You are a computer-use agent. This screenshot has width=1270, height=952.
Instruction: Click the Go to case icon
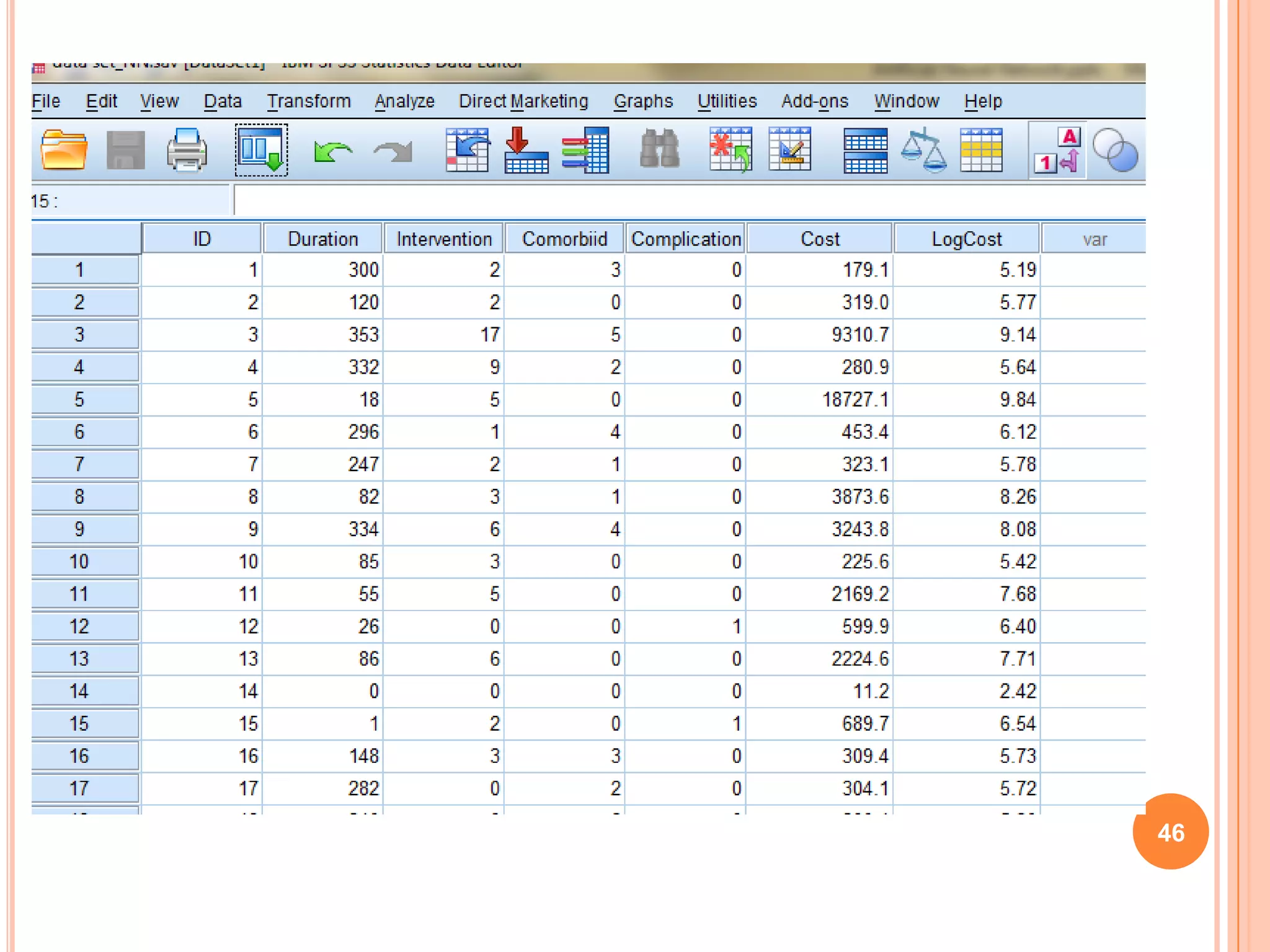pos(467,150)
